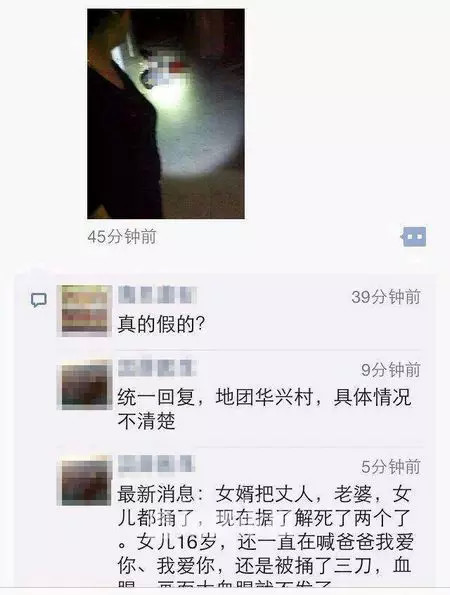Open the avatar beside '真的假的?' comment

[x=85, y=310]
